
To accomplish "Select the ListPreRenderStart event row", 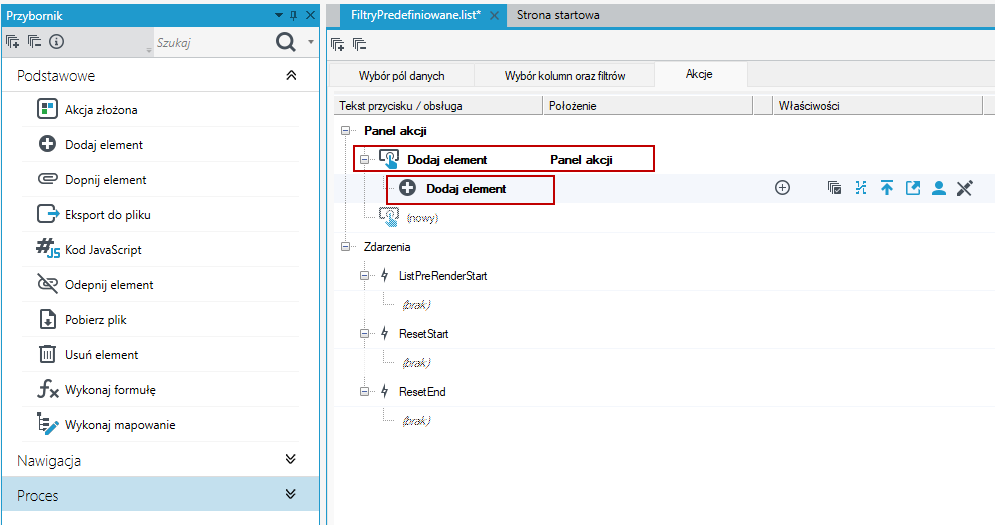I will [x=442, y=276].
